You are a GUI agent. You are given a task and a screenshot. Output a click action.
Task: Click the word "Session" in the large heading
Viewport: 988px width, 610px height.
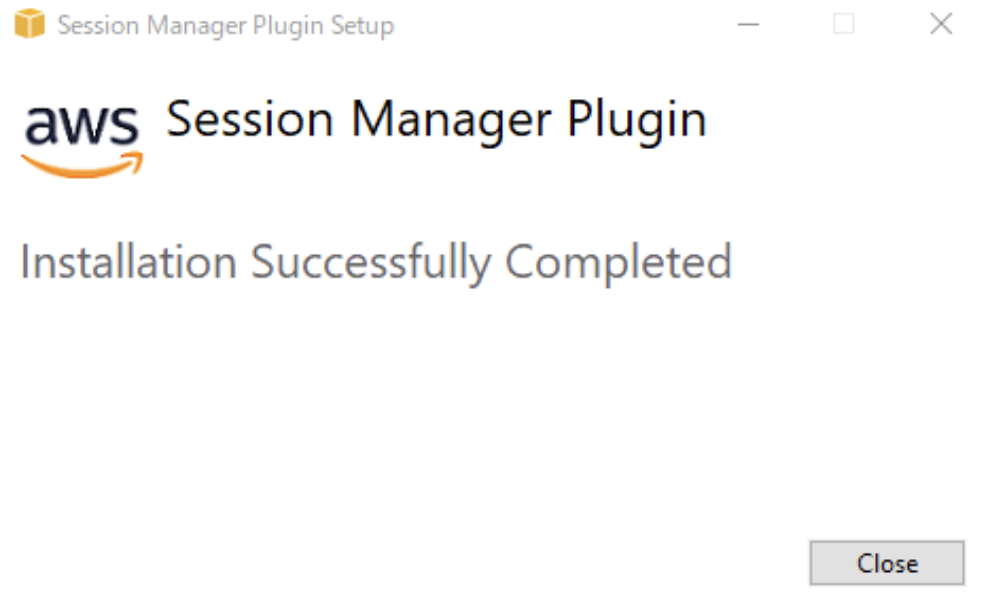point(249,119)
